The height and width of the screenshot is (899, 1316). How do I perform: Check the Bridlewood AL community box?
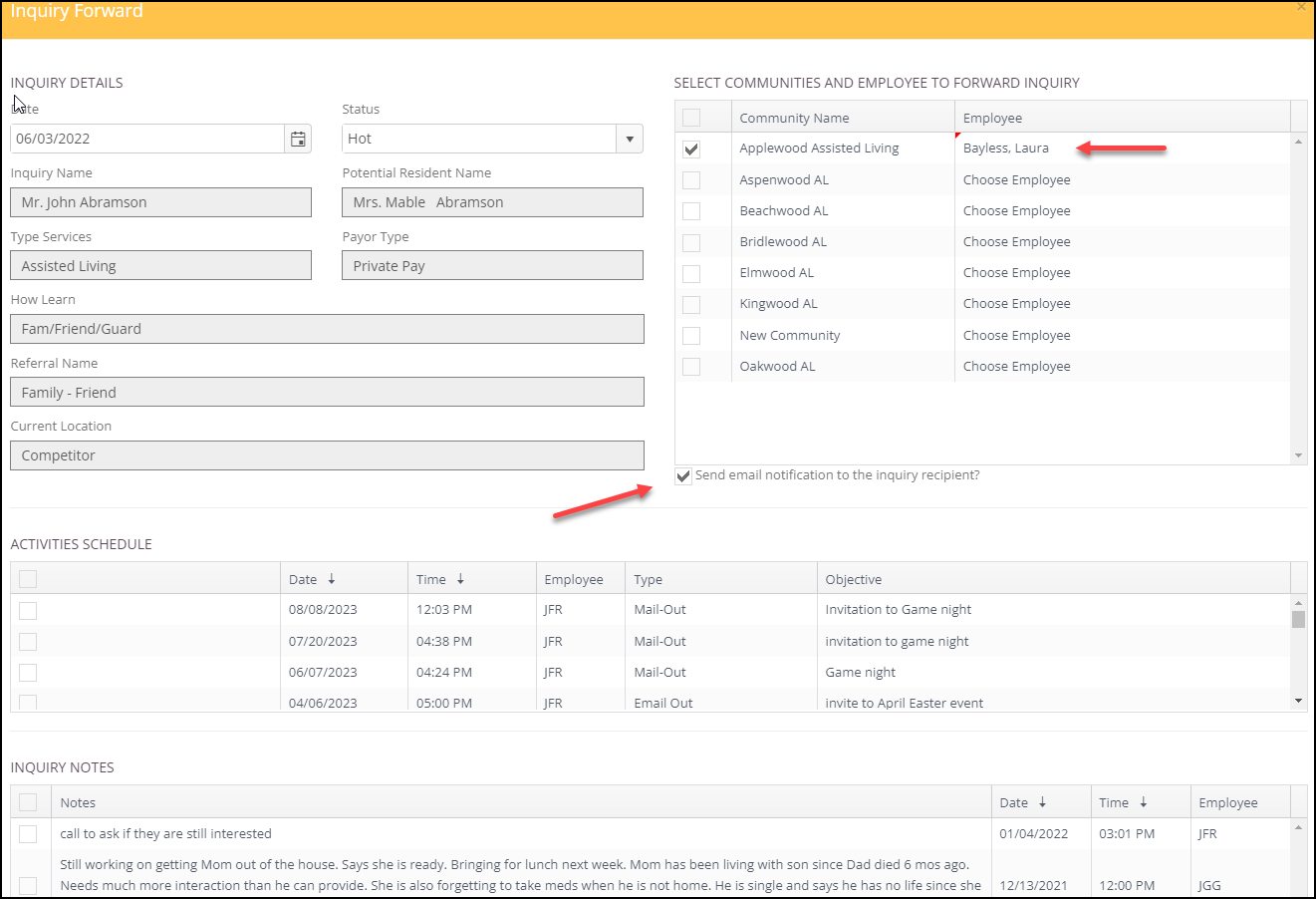point(691,242)
